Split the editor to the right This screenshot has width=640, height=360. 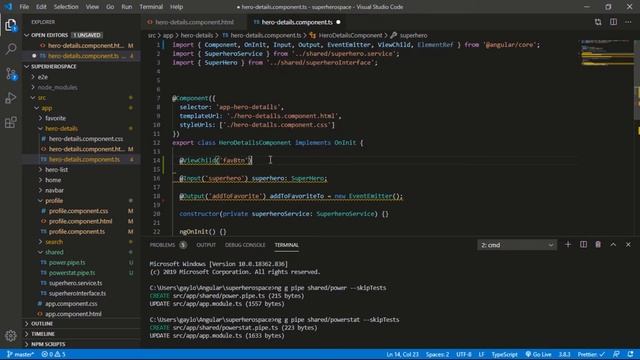click(x=613, y=22)
